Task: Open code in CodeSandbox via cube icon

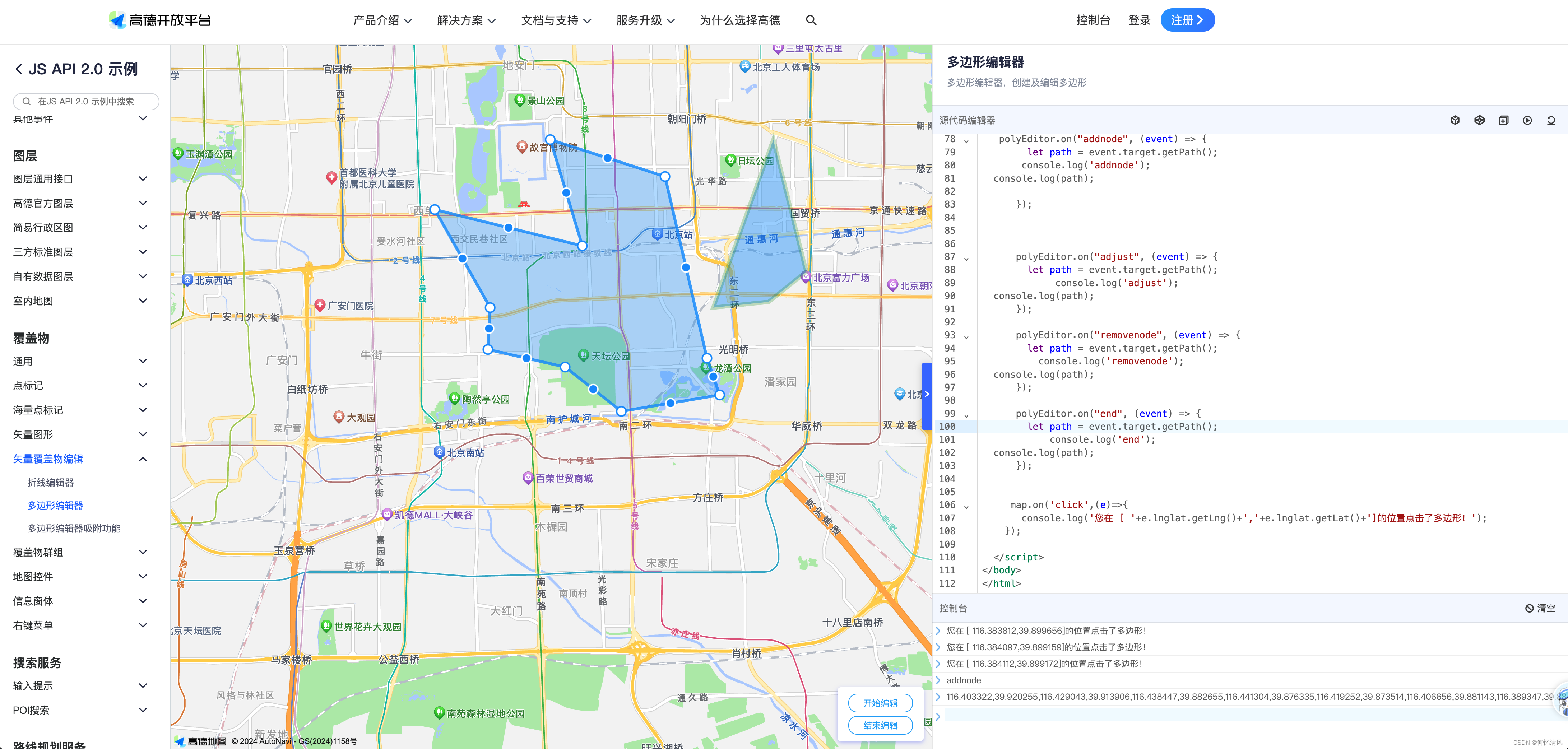Action: pos(1455,121)
